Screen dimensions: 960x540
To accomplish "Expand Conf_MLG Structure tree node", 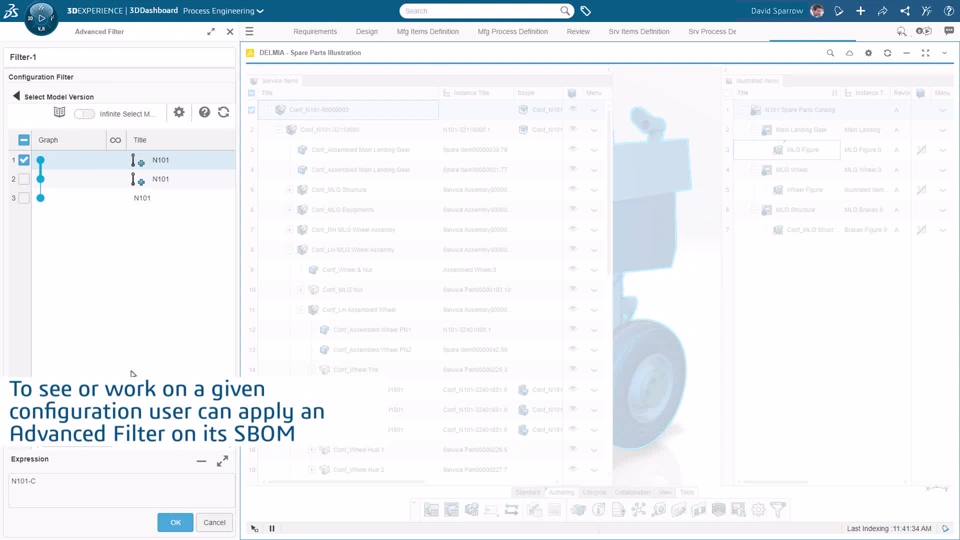I will pos(290,190).
